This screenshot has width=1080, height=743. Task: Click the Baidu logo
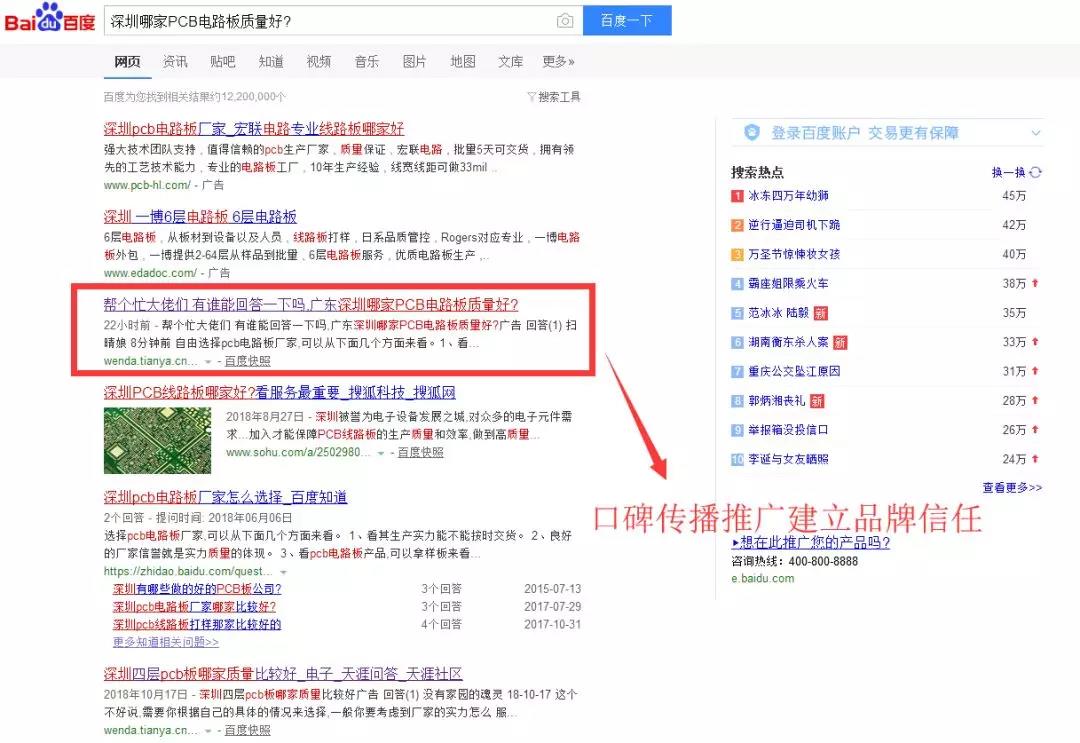tap(50, 18)
